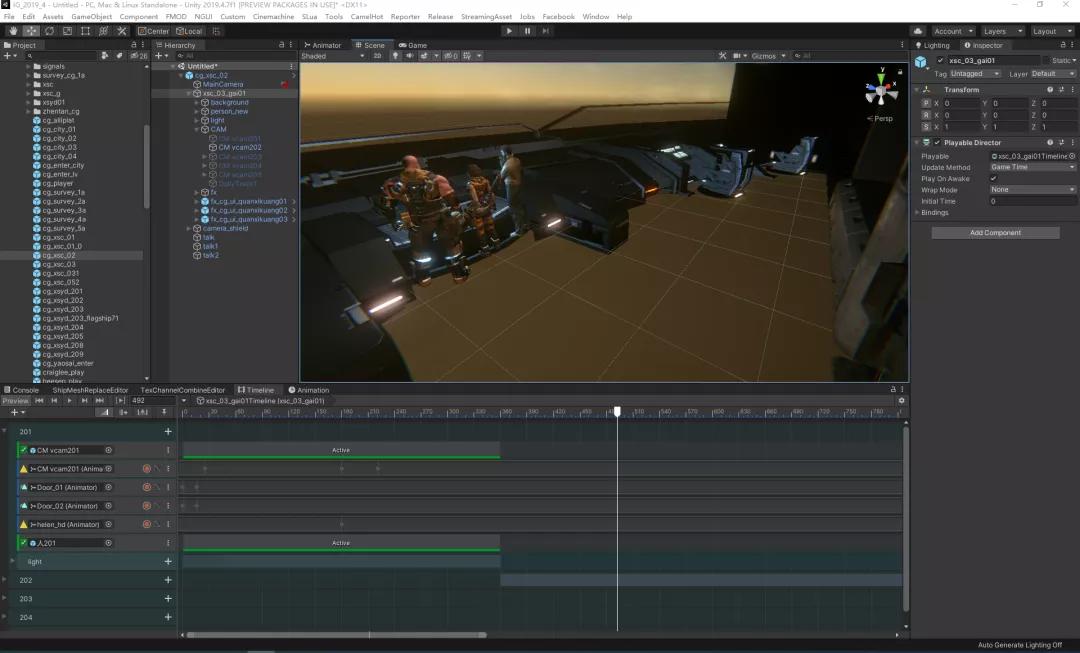Screen dimensions: 1080x653
Task: Click record button on Door_01 track
Action: click(x=146, y=487)
